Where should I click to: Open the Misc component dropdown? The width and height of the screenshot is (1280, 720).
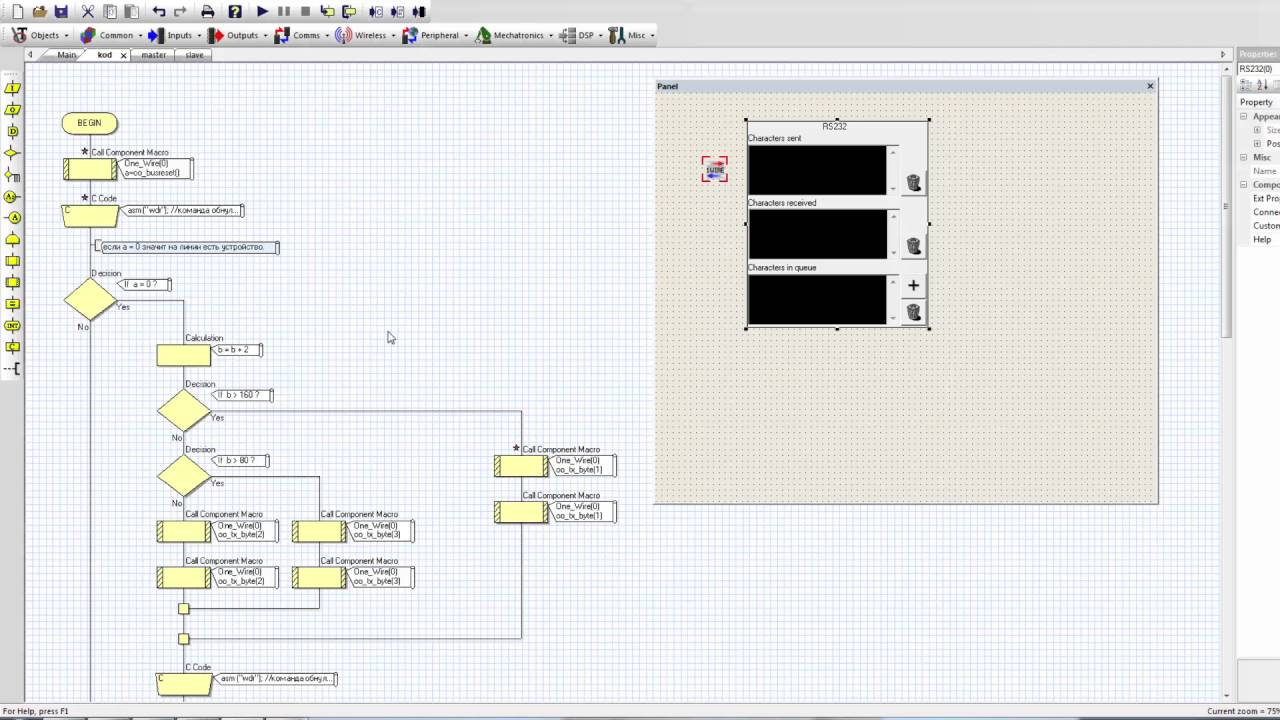[x=632, y=35]
